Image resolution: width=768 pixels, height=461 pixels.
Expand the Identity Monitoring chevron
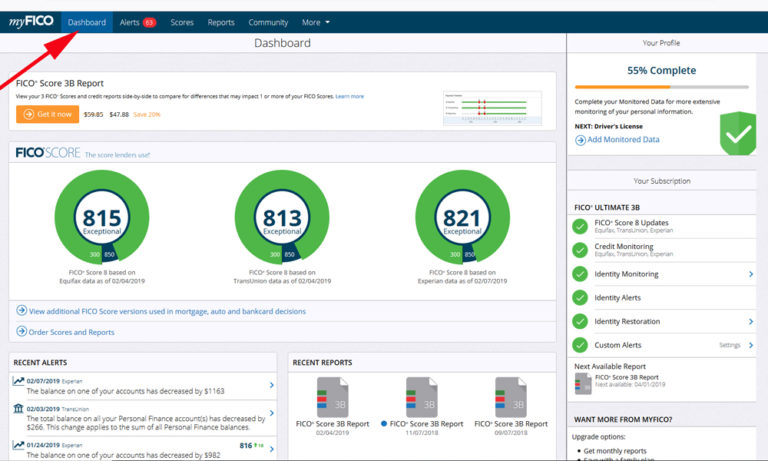(751, 273)
